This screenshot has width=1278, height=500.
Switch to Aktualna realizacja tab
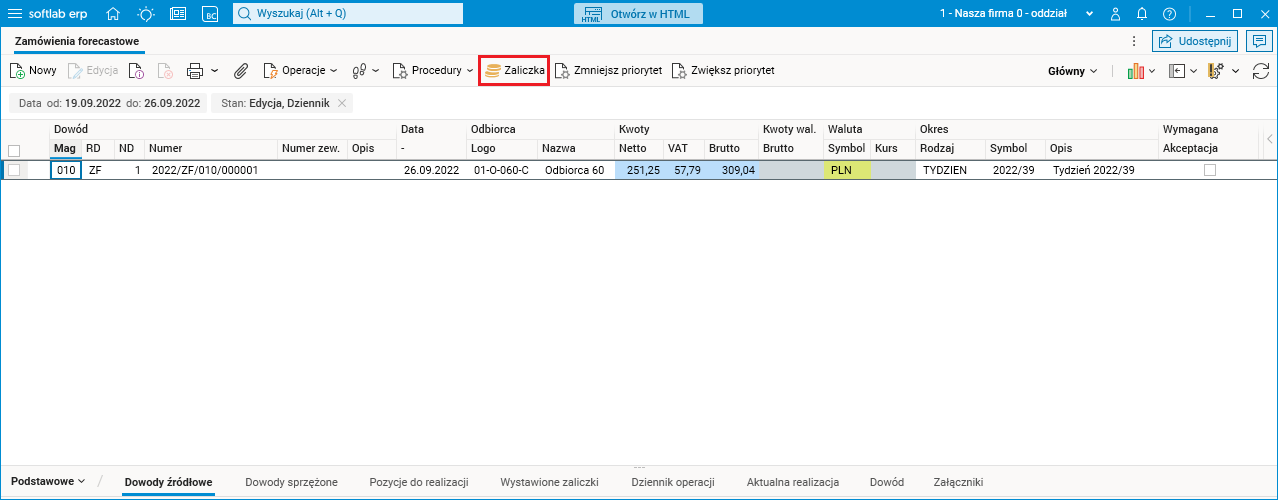792,482
